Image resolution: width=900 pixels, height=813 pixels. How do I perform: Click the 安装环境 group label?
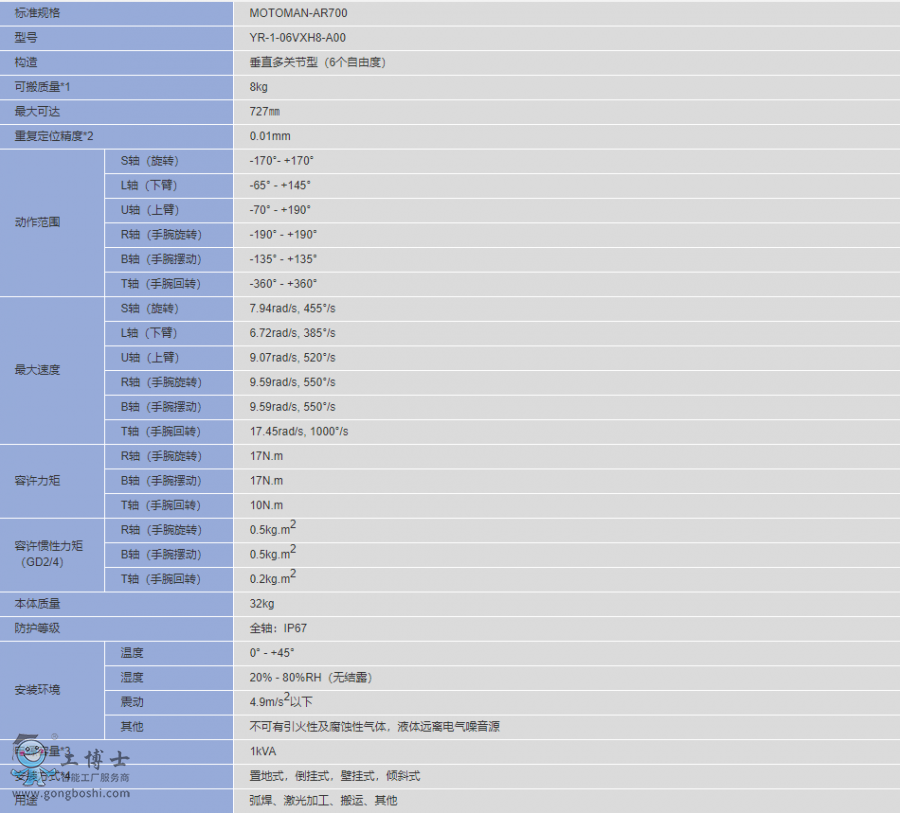coord(37,690)
